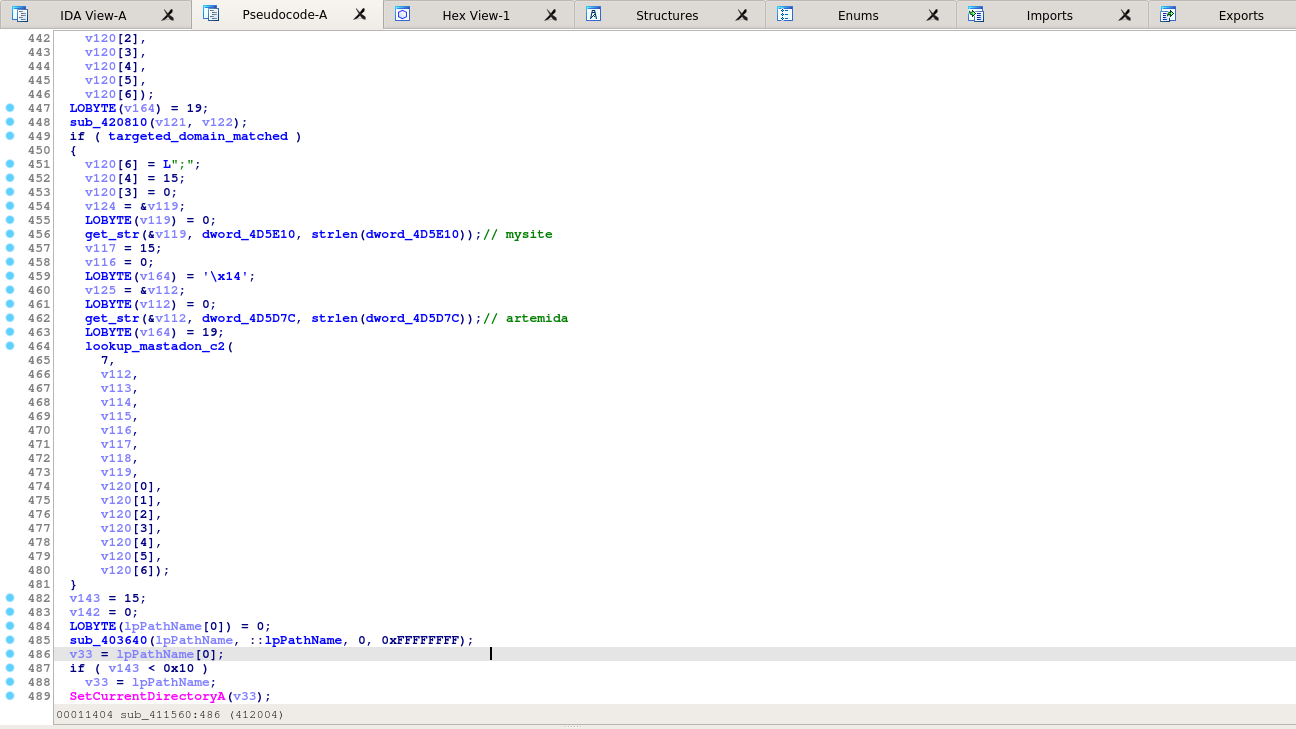Close the Hex View-1 tab
The width and height of the screenshot is (1296, 729).
[x=551, y=15]
